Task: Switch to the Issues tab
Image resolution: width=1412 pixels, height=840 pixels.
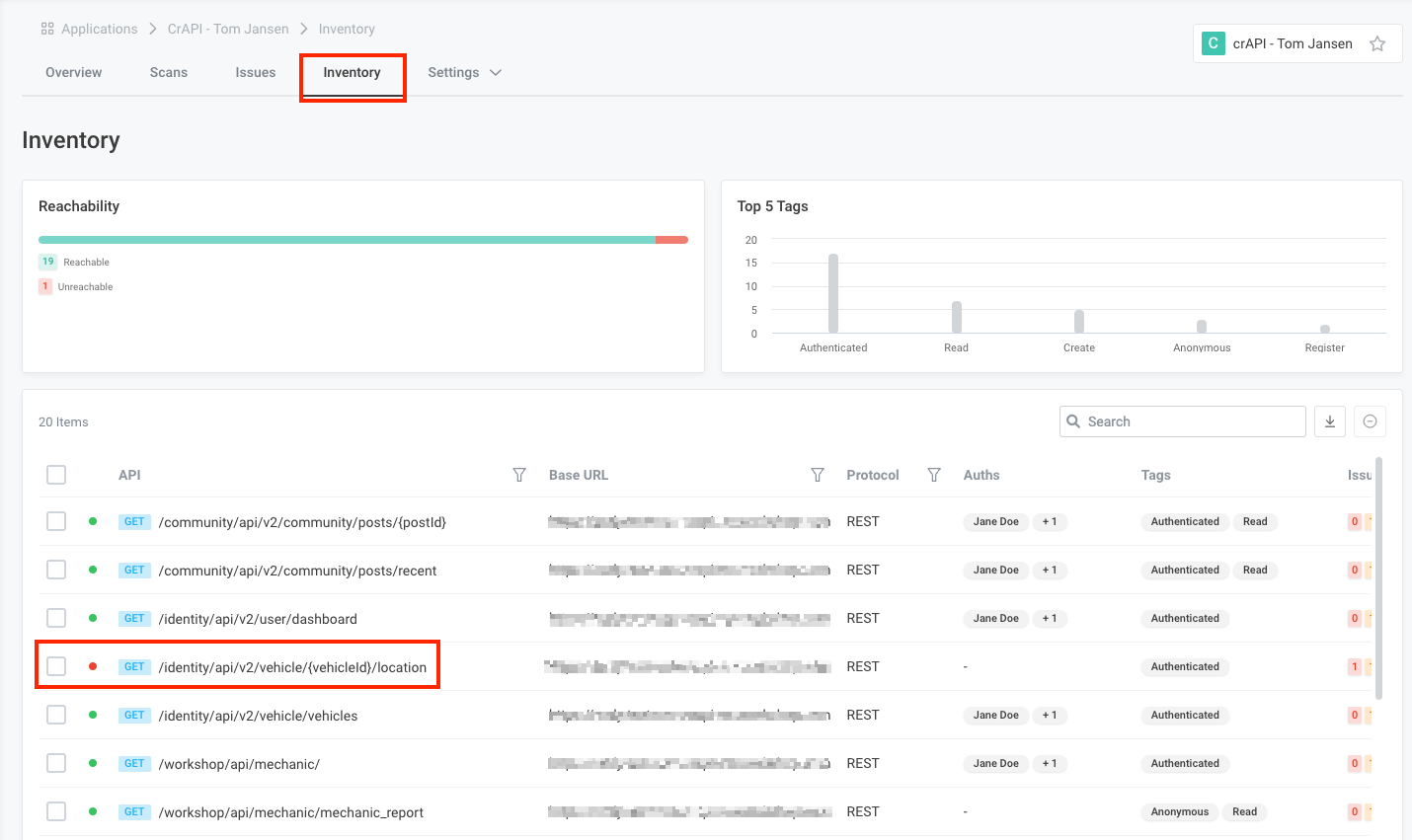Action: pos(256,72)
